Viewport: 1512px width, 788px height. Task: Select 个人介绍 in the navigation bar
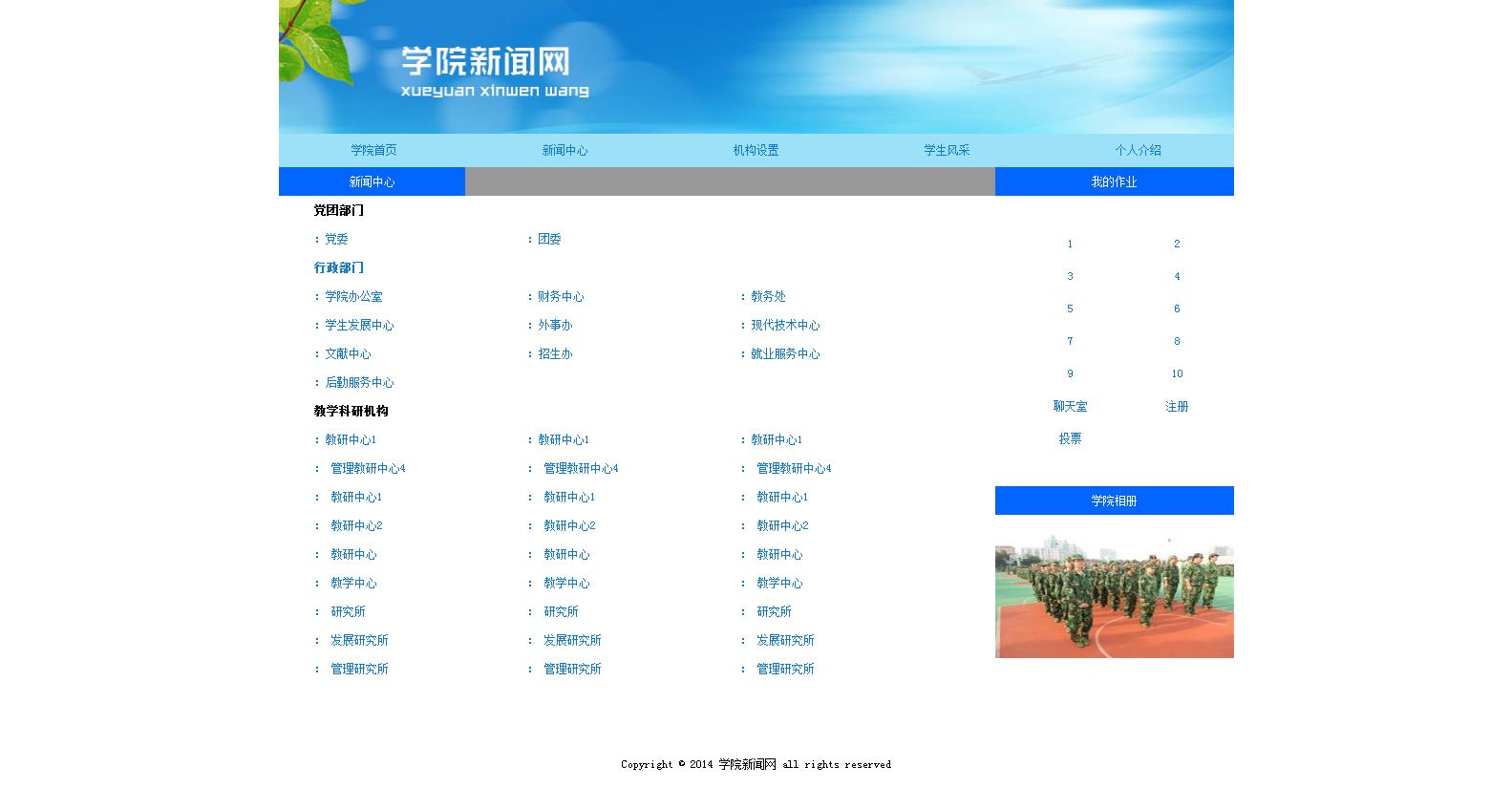pos(1138,150)
